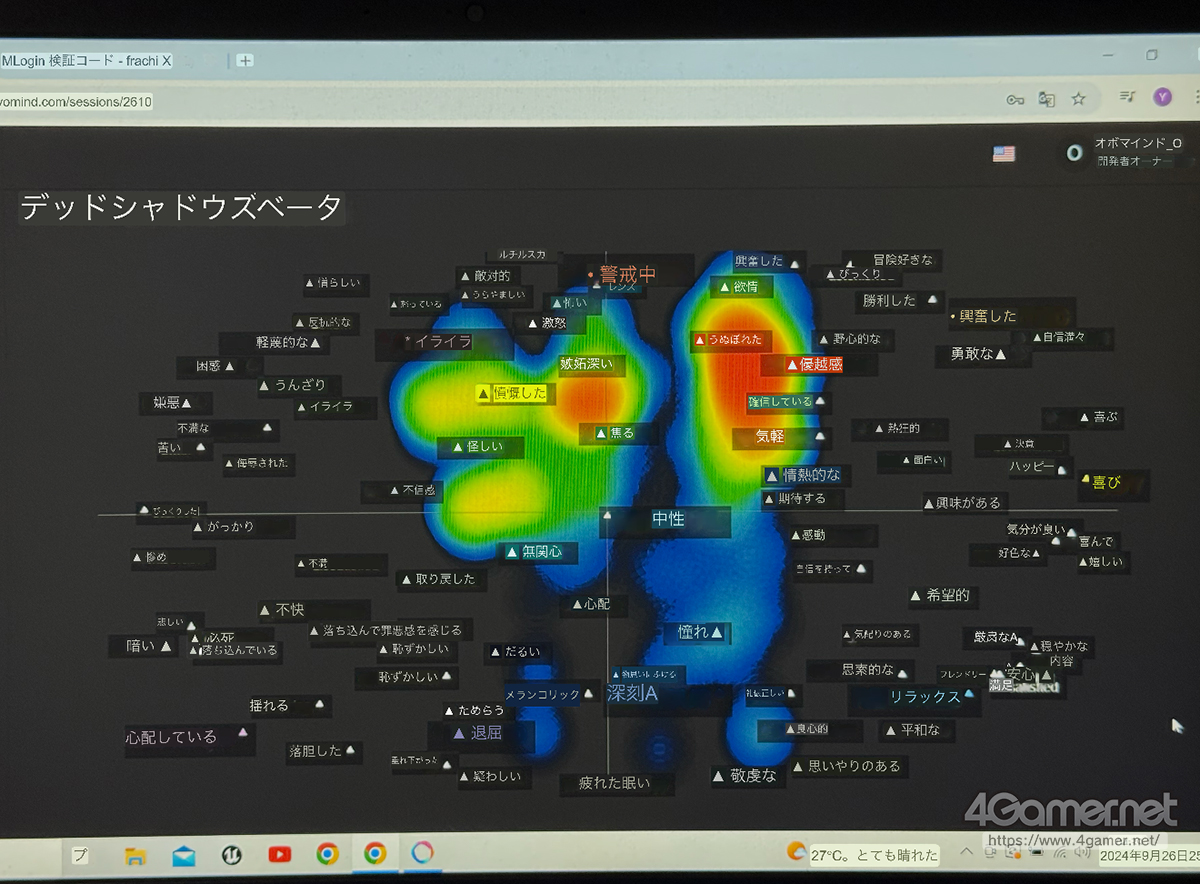Open YouTube icon on the taskbar
The width and height of the screenshot is (1200, 884).
click(x=279, y=854)
